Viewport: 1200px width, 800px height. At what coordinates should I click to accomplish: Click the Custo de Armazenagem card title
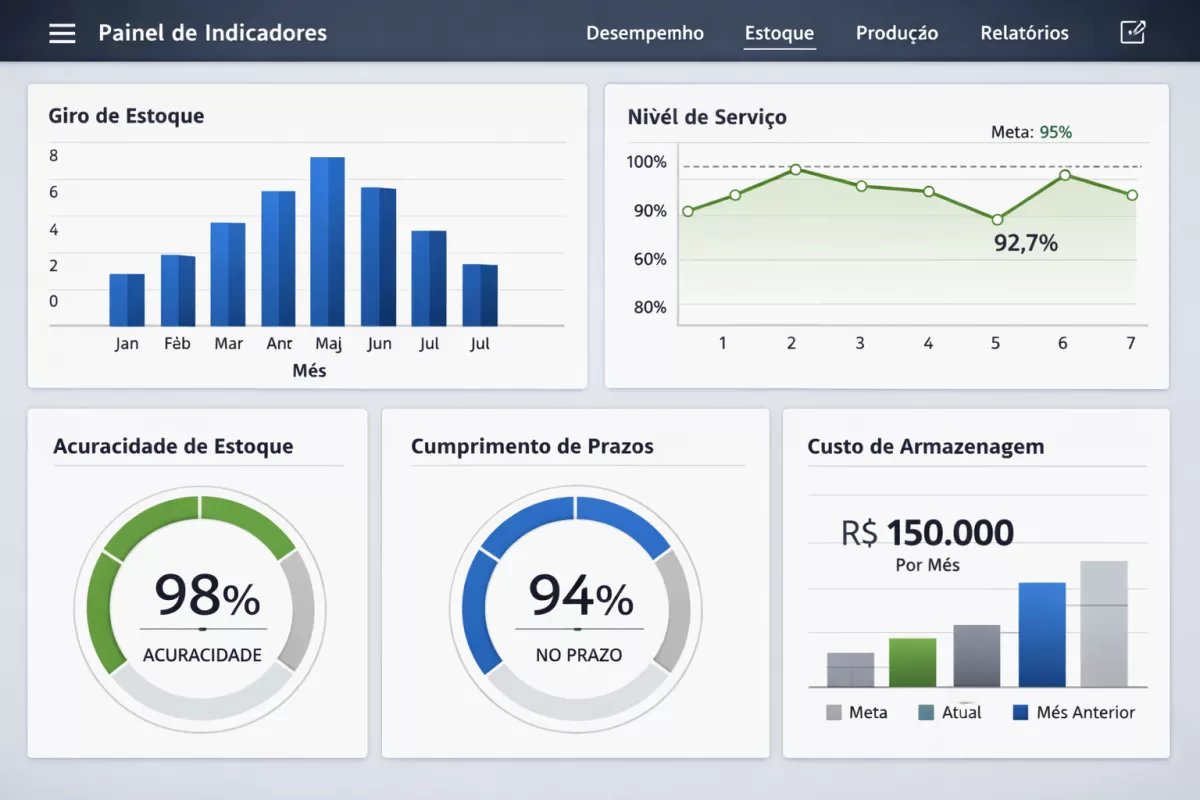(x=926, y=446)
